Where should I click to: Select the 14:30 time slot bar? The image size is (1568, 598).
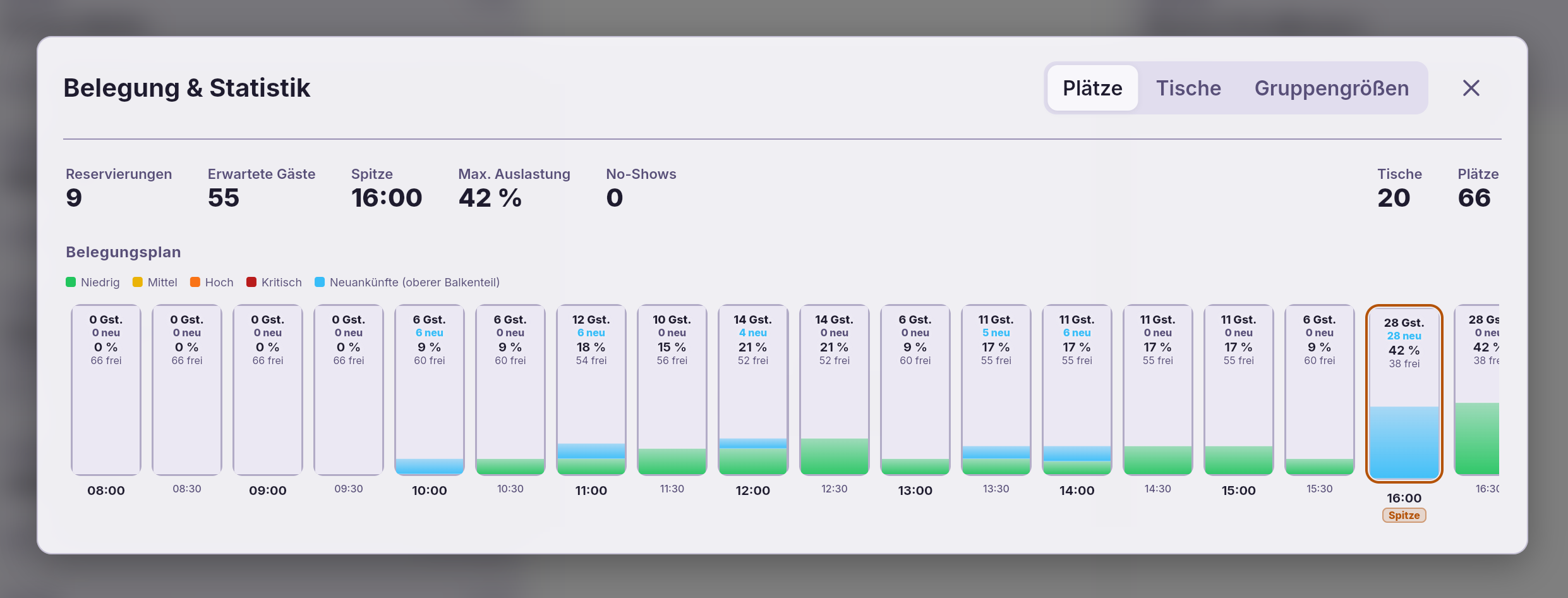tap(1157, 390)
